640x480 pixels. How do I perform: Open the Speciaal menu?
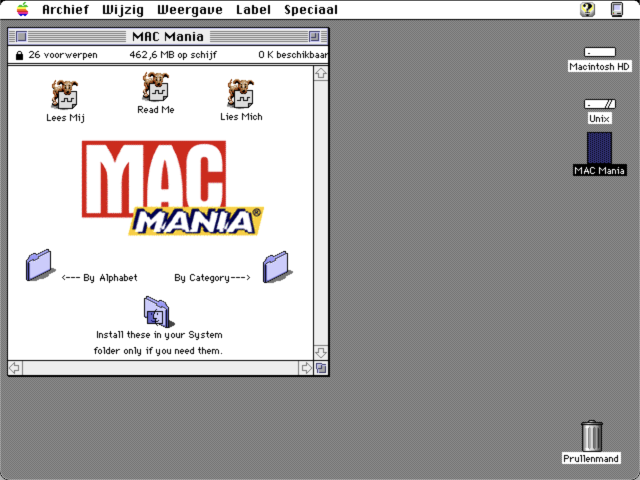pos(311,9)
